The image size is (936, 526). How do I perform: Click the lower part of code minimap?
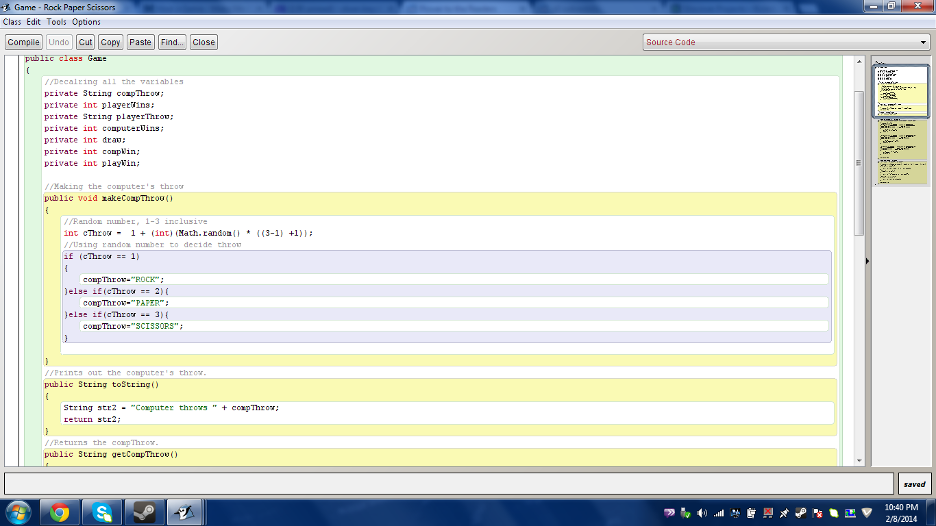click(902, 153)
